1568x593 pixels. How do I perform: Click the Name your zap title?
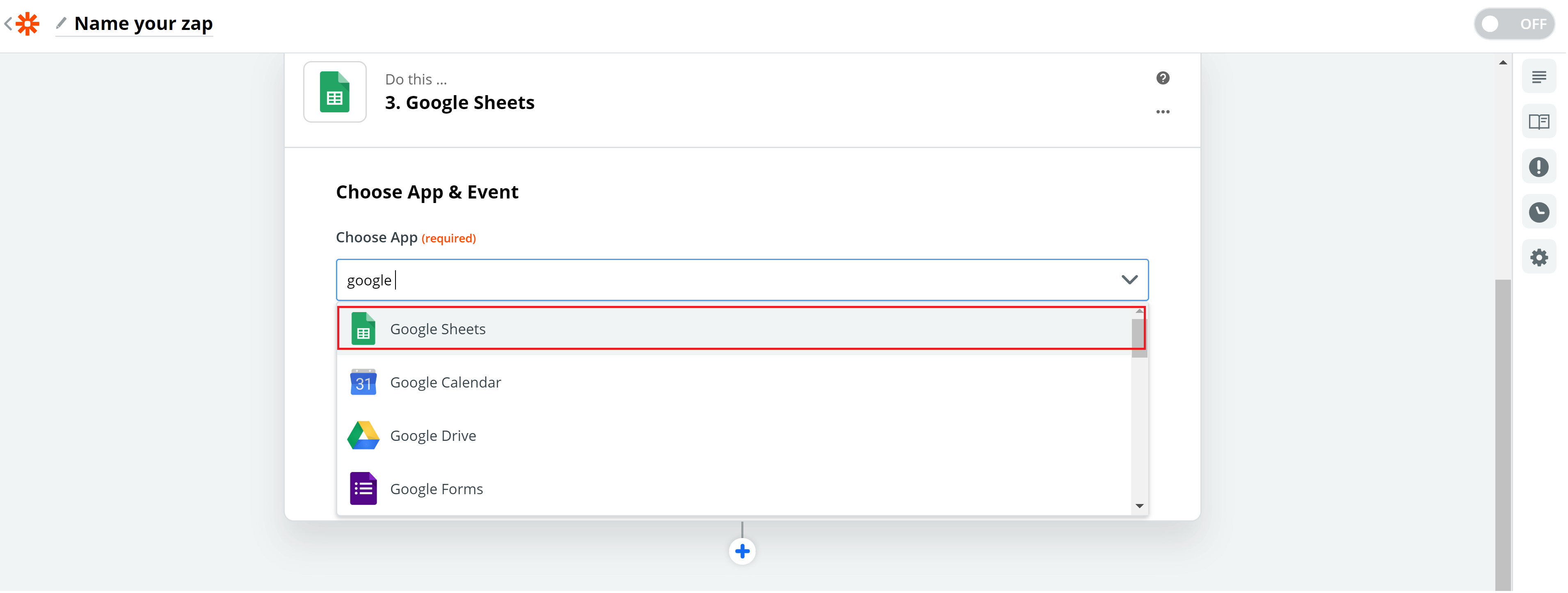[x=144, y=24]
